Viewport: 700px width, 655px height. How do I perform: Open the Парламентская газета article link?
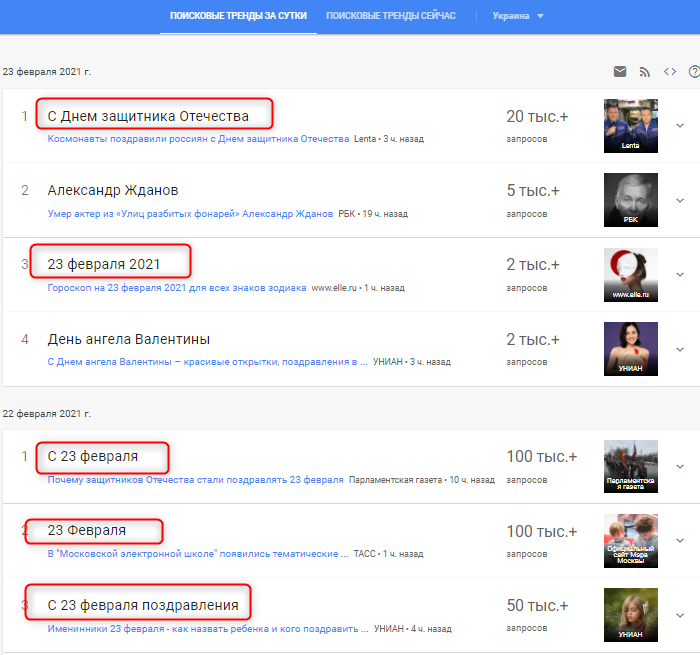point(196,480)
